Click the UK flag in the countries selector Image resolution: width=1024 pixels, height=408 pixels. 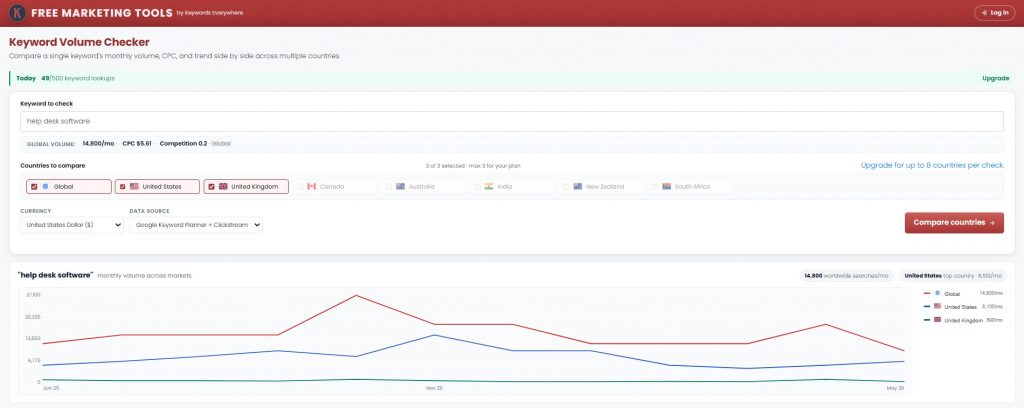[x=223, y=187]
